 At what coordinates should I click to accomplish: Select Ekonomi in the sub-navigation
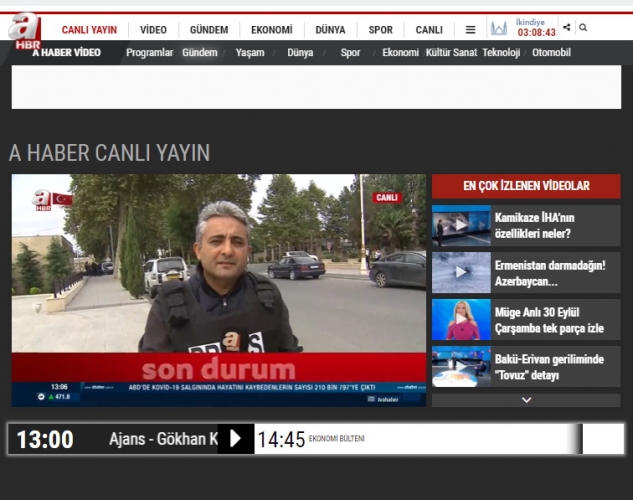(400, 52)
